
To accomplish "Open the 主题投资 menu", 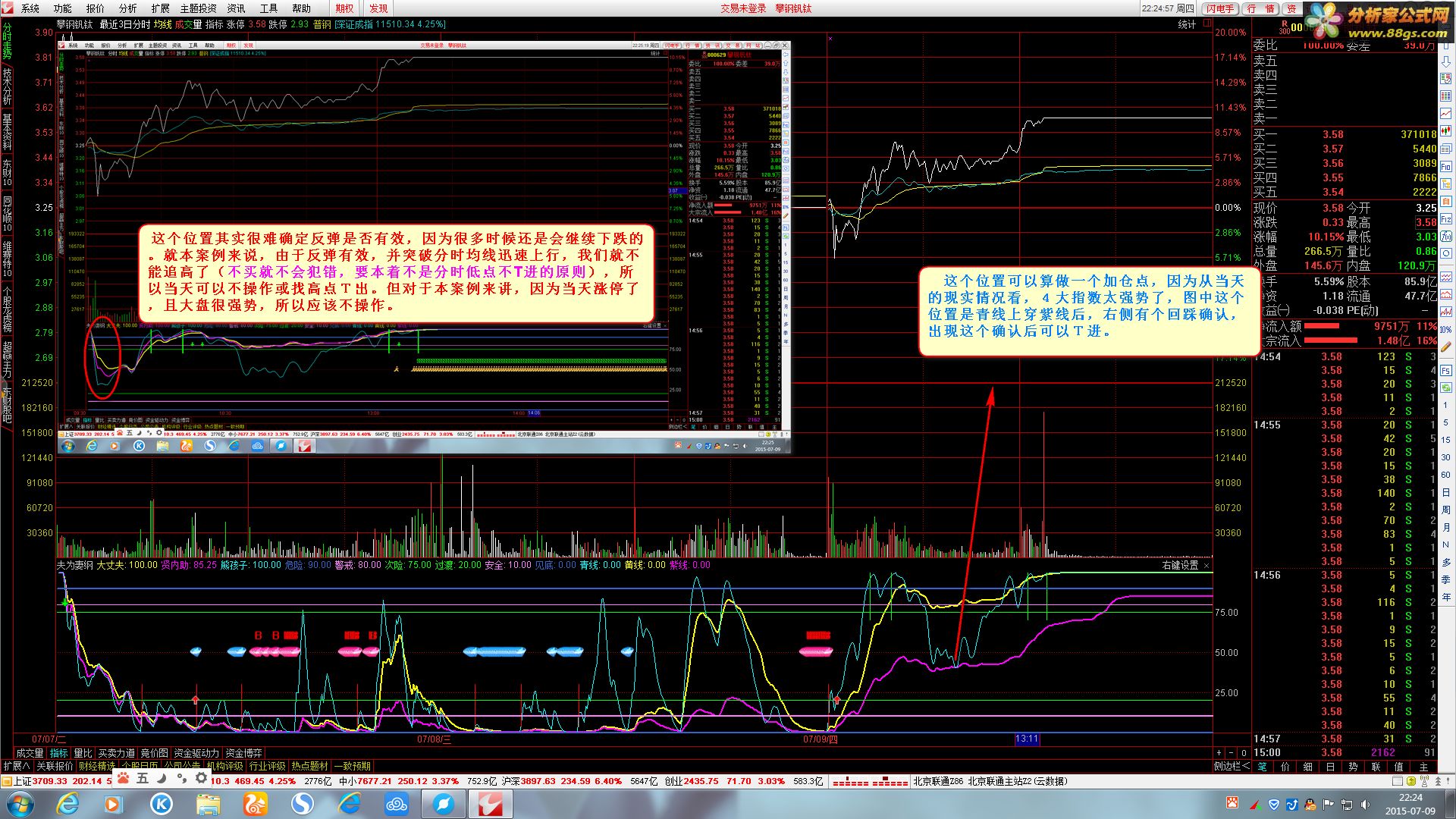I will [x=198, y=8].
